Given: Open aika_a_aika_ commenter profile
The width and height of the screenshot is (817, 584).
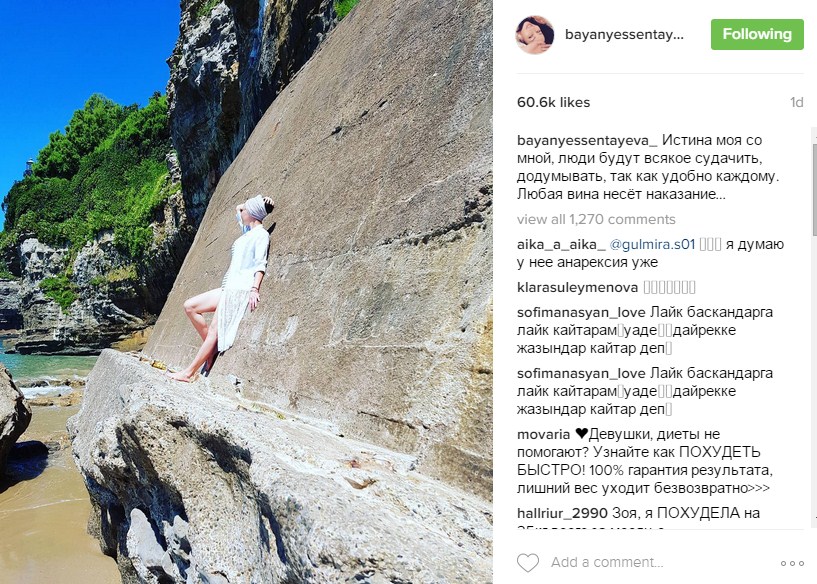Looking at the screenshot, I should click(x=561, y=244).
